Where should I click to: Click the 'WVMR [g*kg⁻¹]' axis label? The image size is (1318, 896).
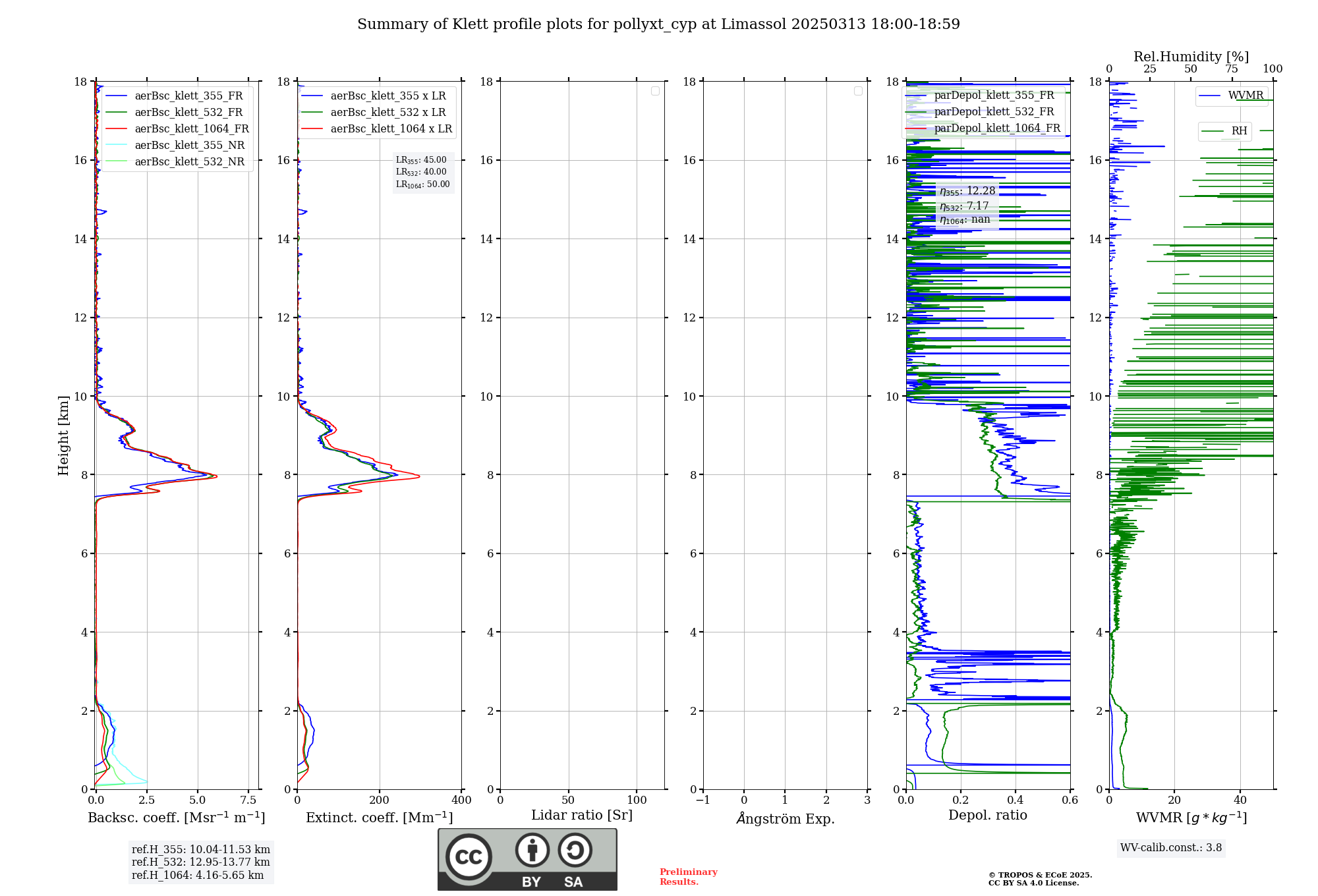pos(1191,818)
